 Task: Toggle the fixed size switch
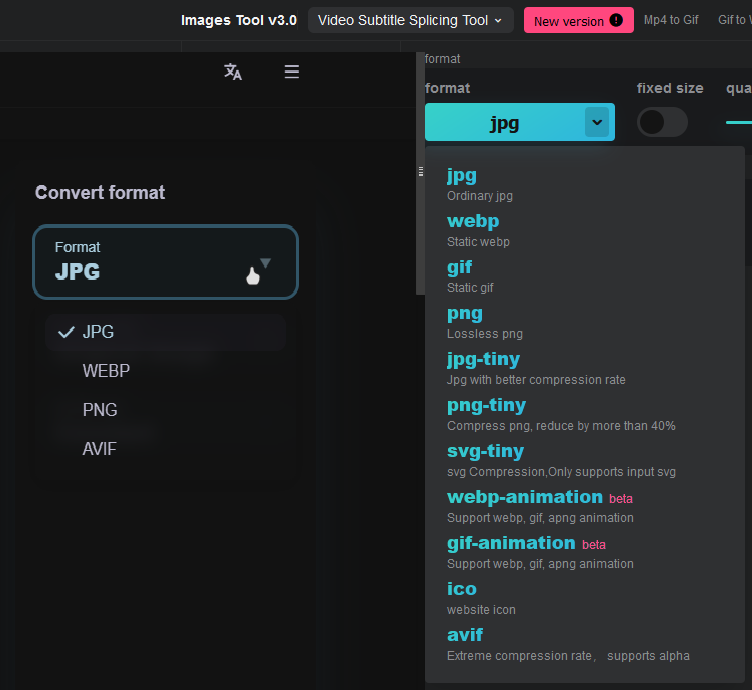pyautogui.click(x=662, y=122)
